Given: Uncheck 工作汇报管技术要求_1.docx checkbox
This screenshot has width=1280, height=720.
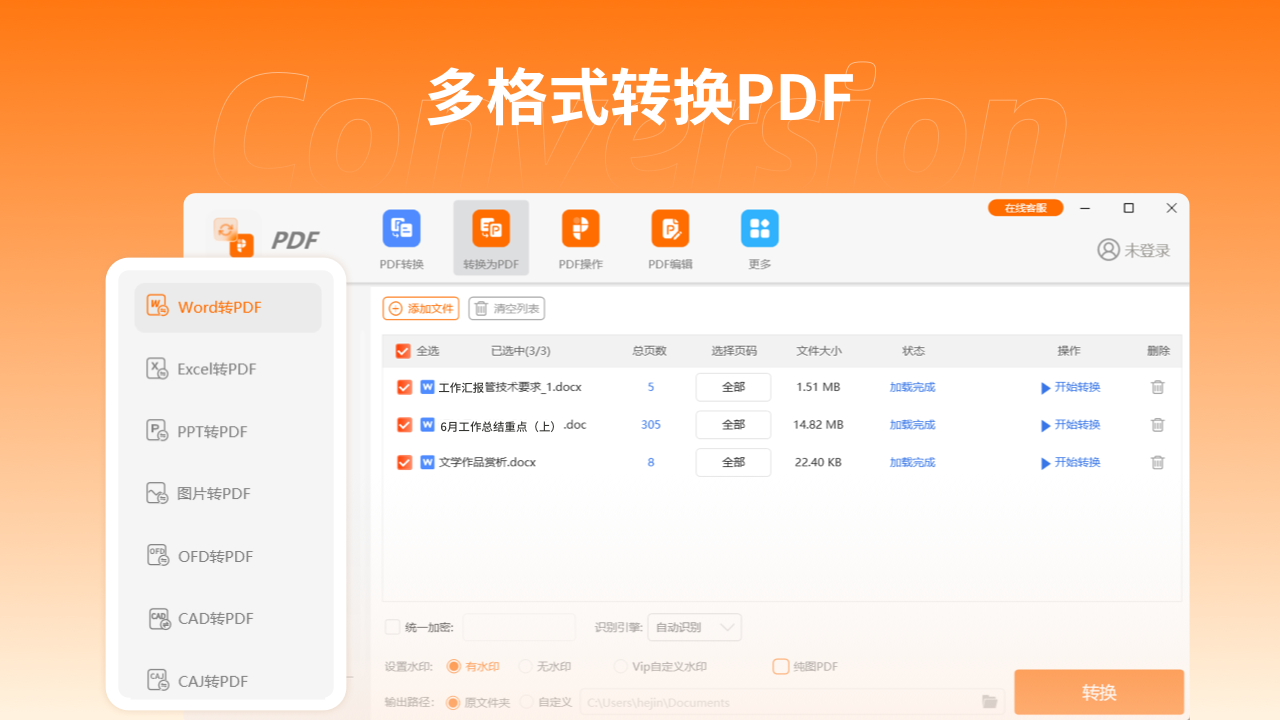Looking at the screenshot, I should click(404, 387).
